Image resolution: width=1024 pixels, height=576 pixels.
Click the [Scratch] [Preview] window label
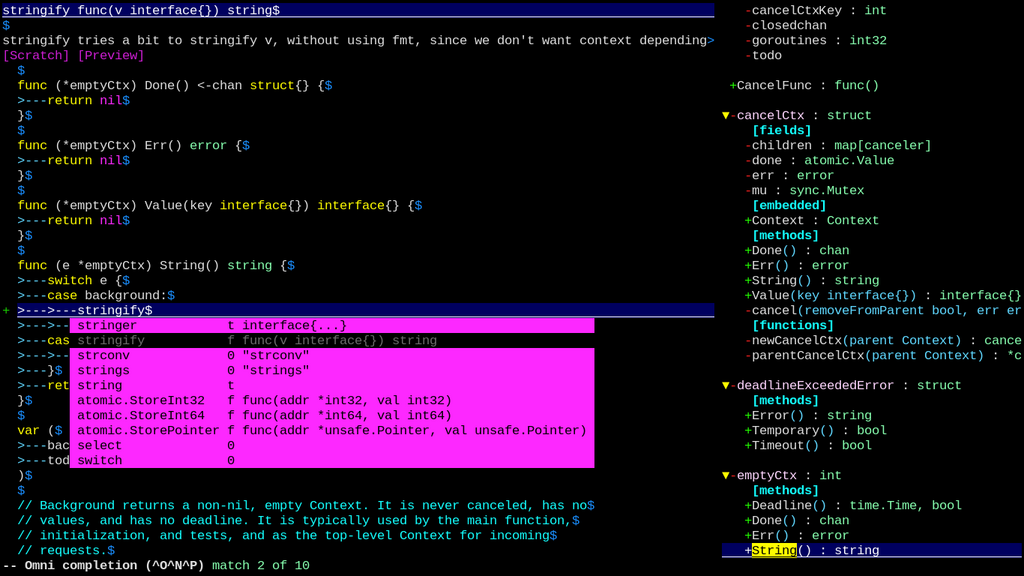(x=73, y=56)
